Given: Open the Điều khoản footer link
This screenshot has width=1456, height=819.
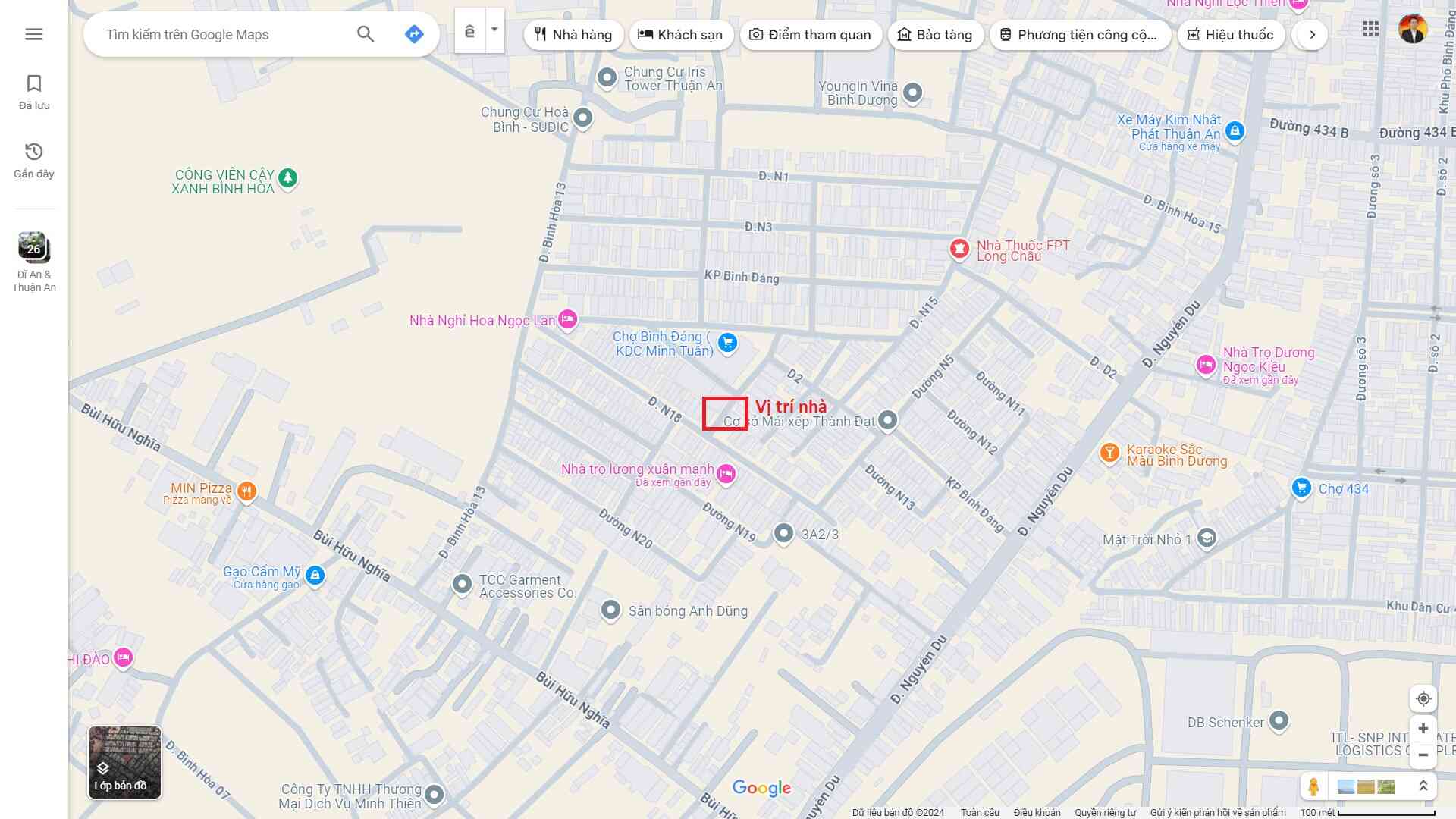Looking at the screenshot, I should click(1037, 812).
